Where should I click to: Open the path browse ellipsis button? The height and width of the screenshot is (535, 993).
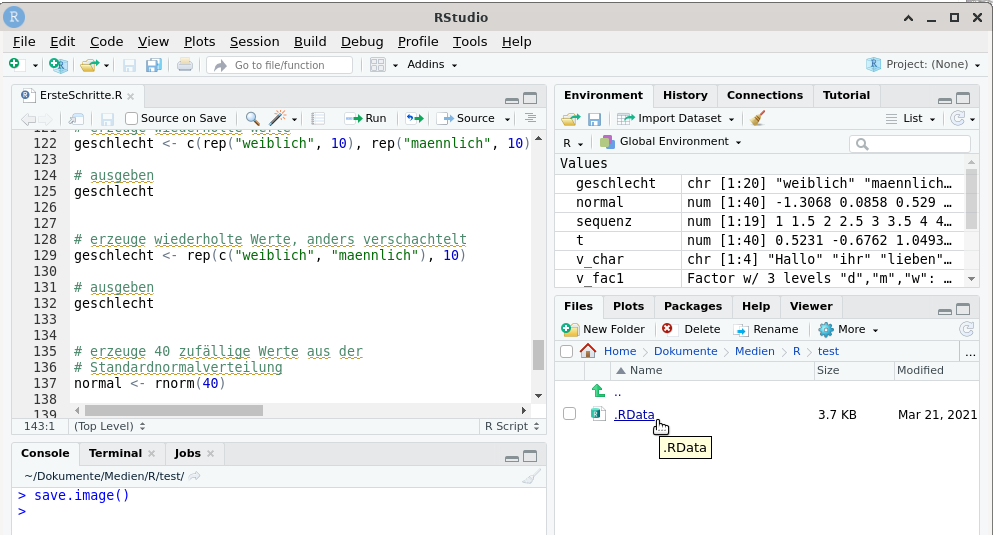pos(970,352)
